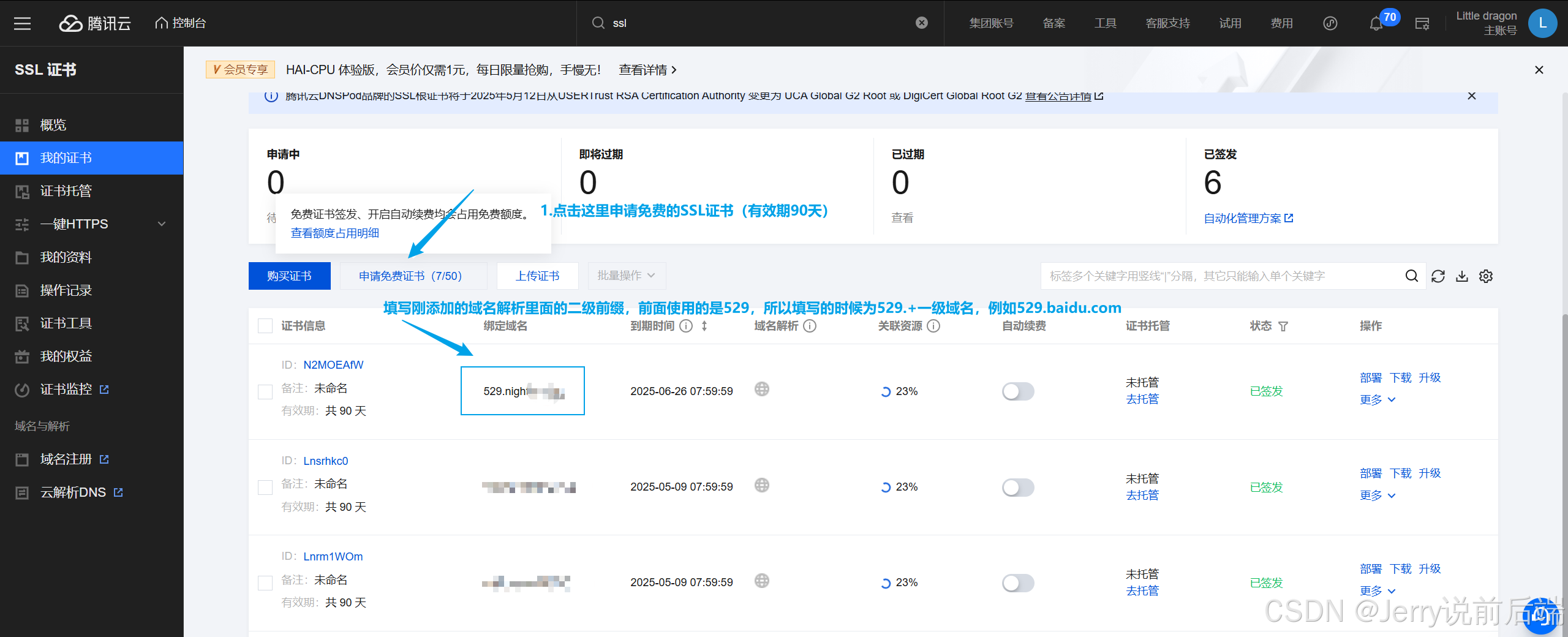Clear the ssl search text

[x=921, y=23]
